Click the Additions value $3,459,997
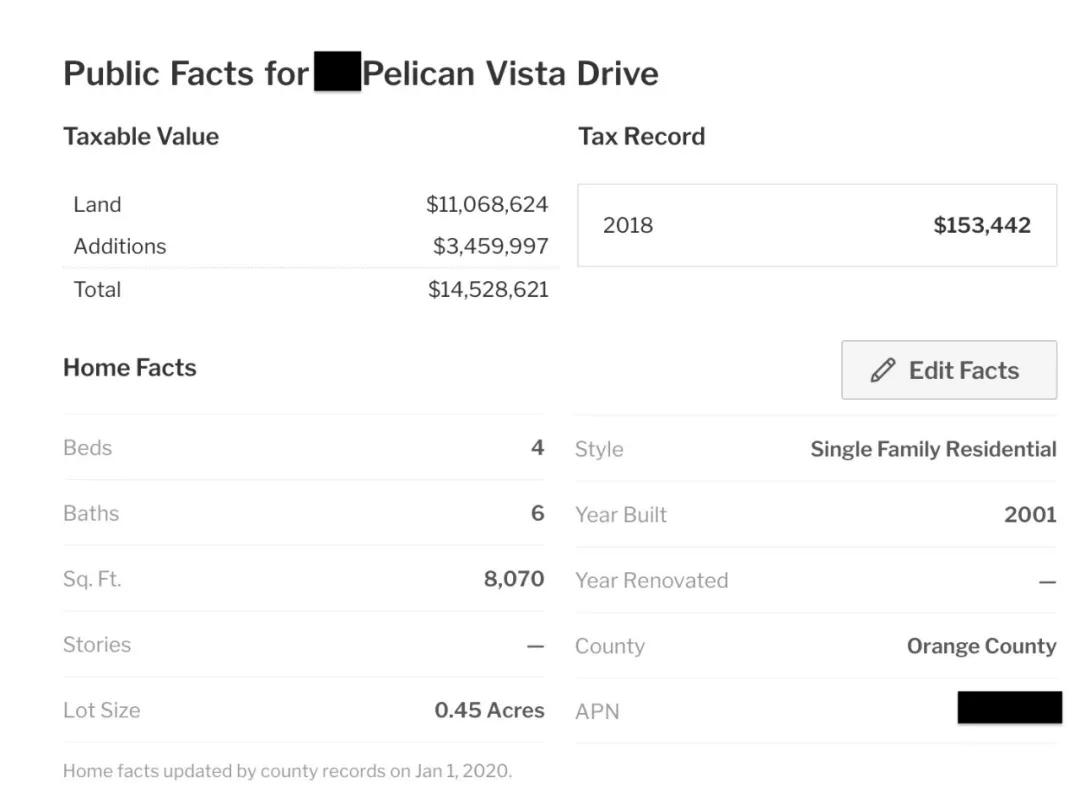 490,246
